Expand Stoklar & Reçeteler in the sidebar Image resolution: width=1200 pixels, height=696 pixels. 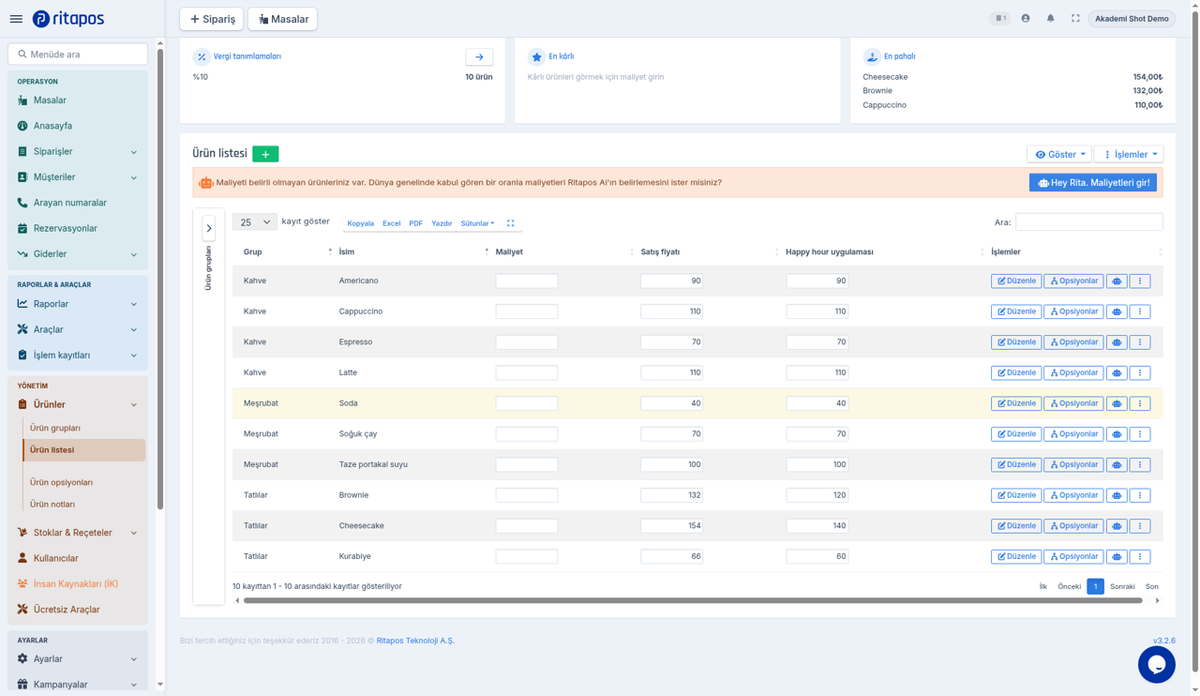[x=76, y=533]
